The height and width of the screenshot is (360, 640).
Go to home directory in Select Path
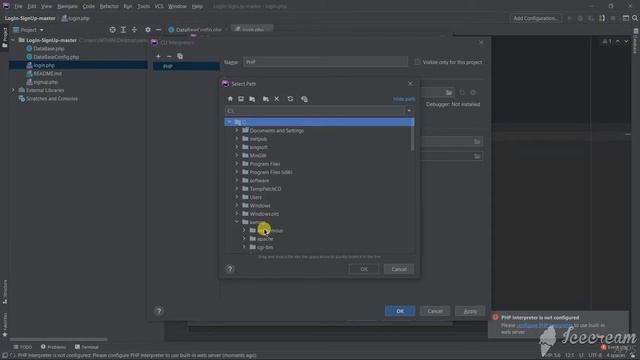click(230, 99)
